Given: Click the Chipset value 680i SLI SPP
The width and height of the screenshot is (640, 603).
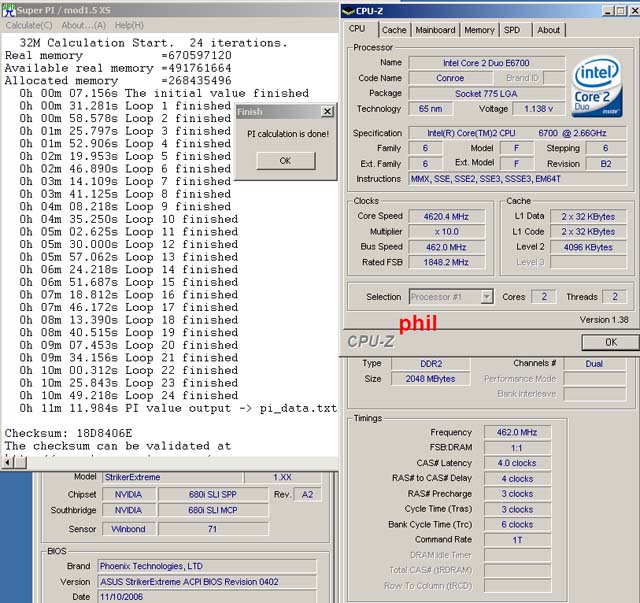Looking at the screenshot, I should 213,494.
